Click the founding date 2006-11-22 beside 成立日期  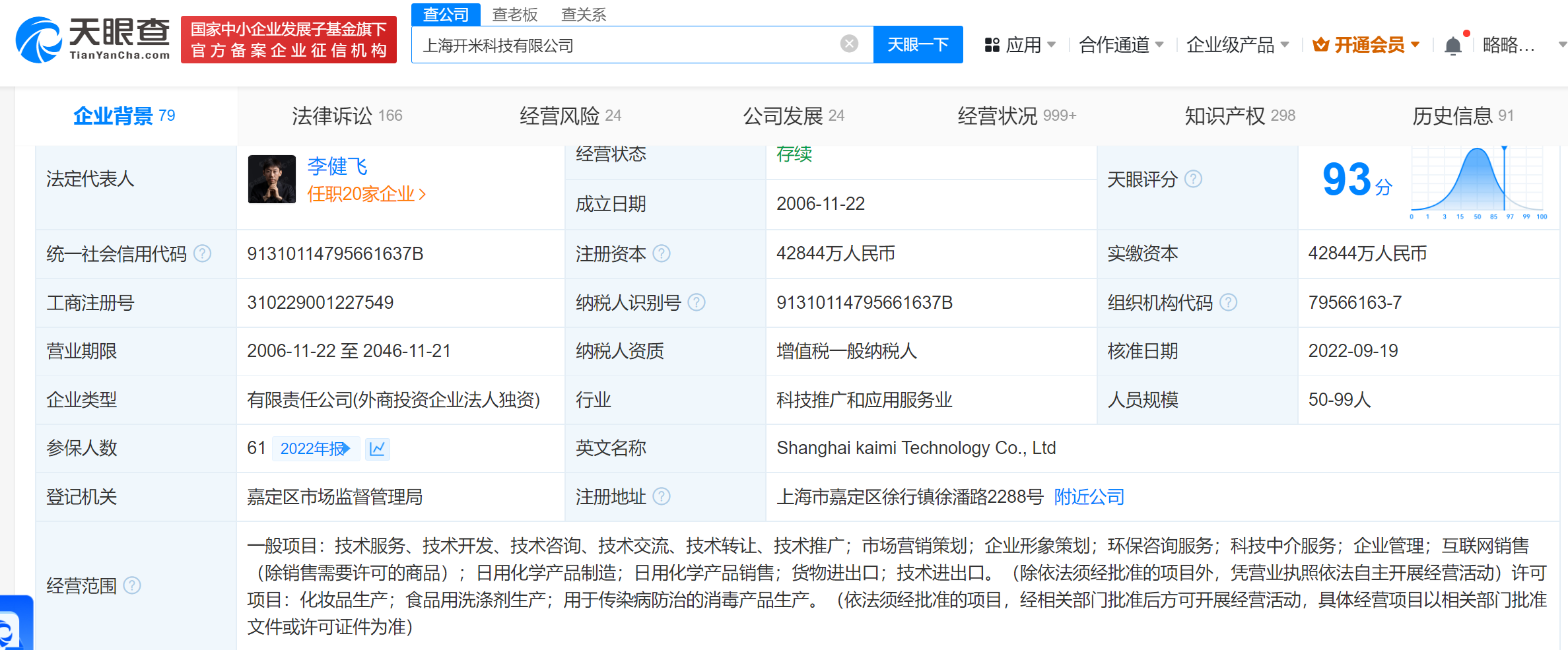point(821,203)
